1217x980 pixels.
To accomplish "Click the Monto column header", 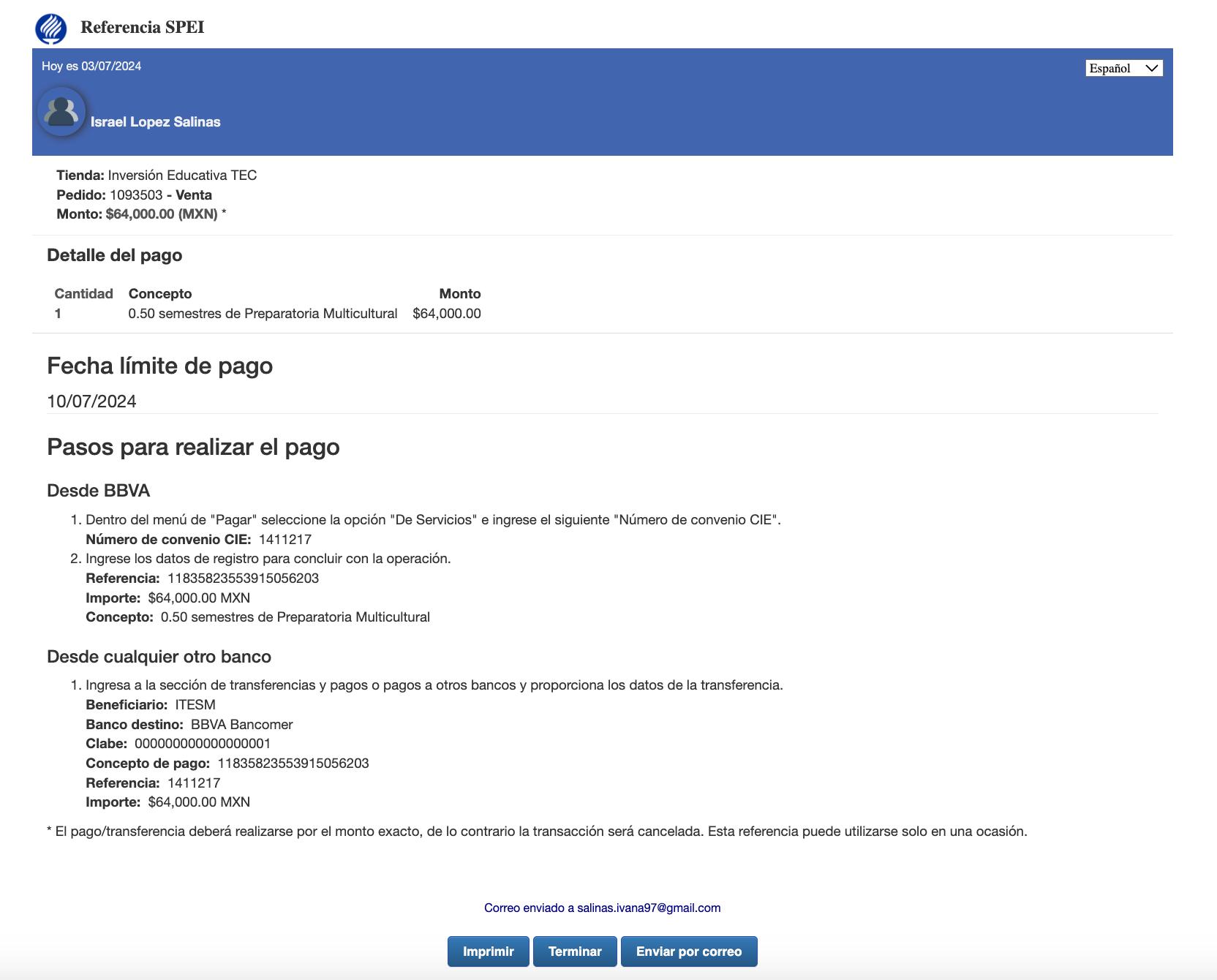I will [x=460, y=294].
